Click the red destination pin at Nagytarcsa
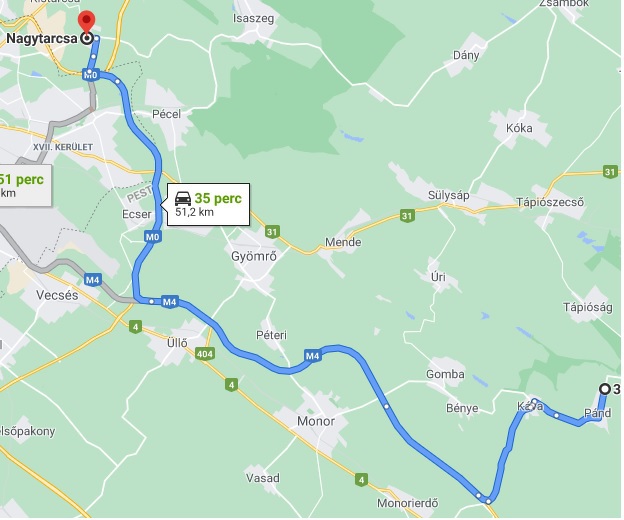Viewport: 624px width, 520px height. point(86,22)
